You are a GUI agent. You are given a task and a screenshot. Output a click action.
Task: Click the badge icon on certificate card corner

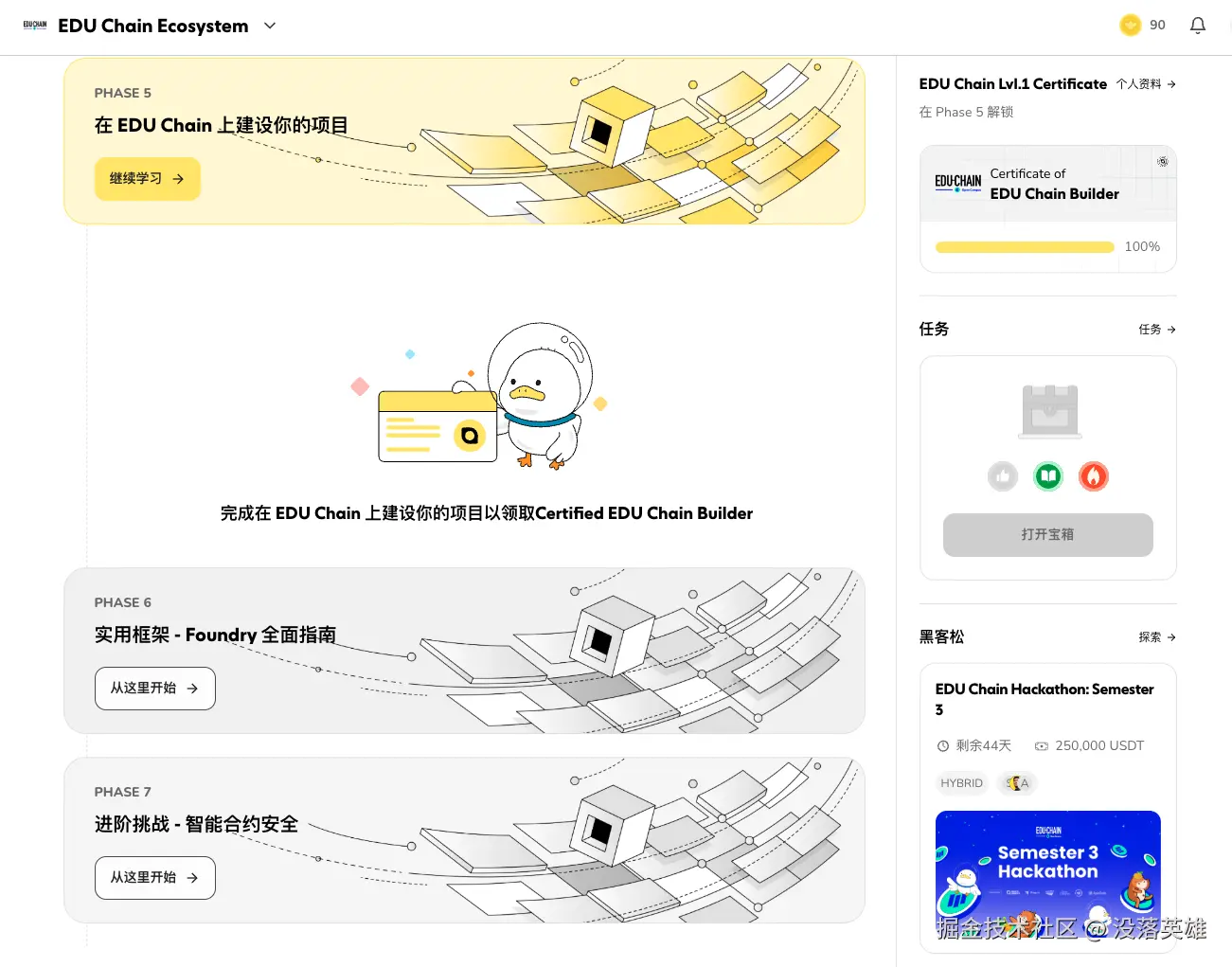pos(1162,161)
